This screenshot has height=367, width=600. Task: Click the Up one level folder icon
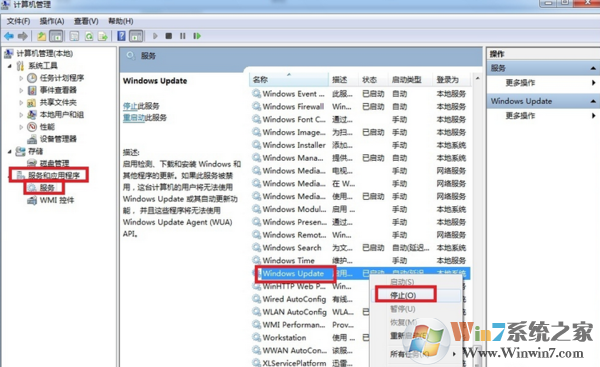point(41,36)
